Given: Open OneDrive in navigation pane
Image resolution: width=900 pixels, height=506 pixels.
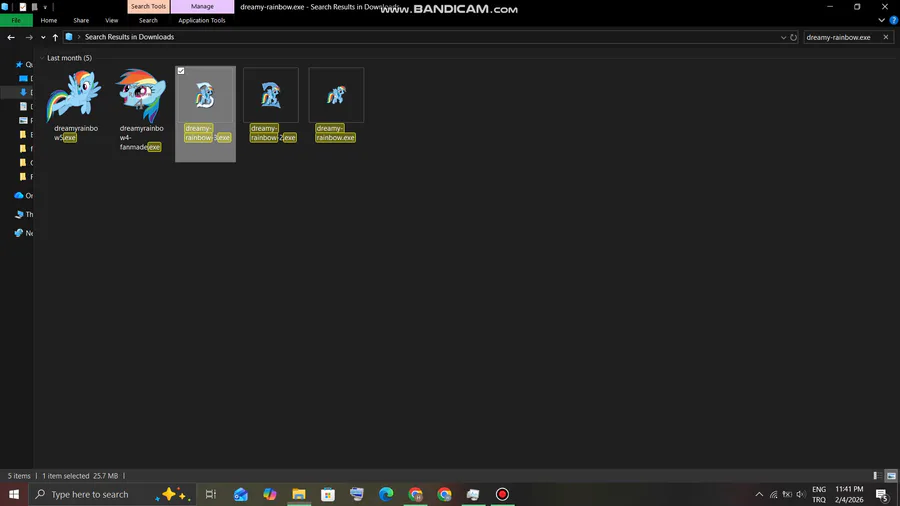Looking at the screenshot, I should (x=24, y=196).
